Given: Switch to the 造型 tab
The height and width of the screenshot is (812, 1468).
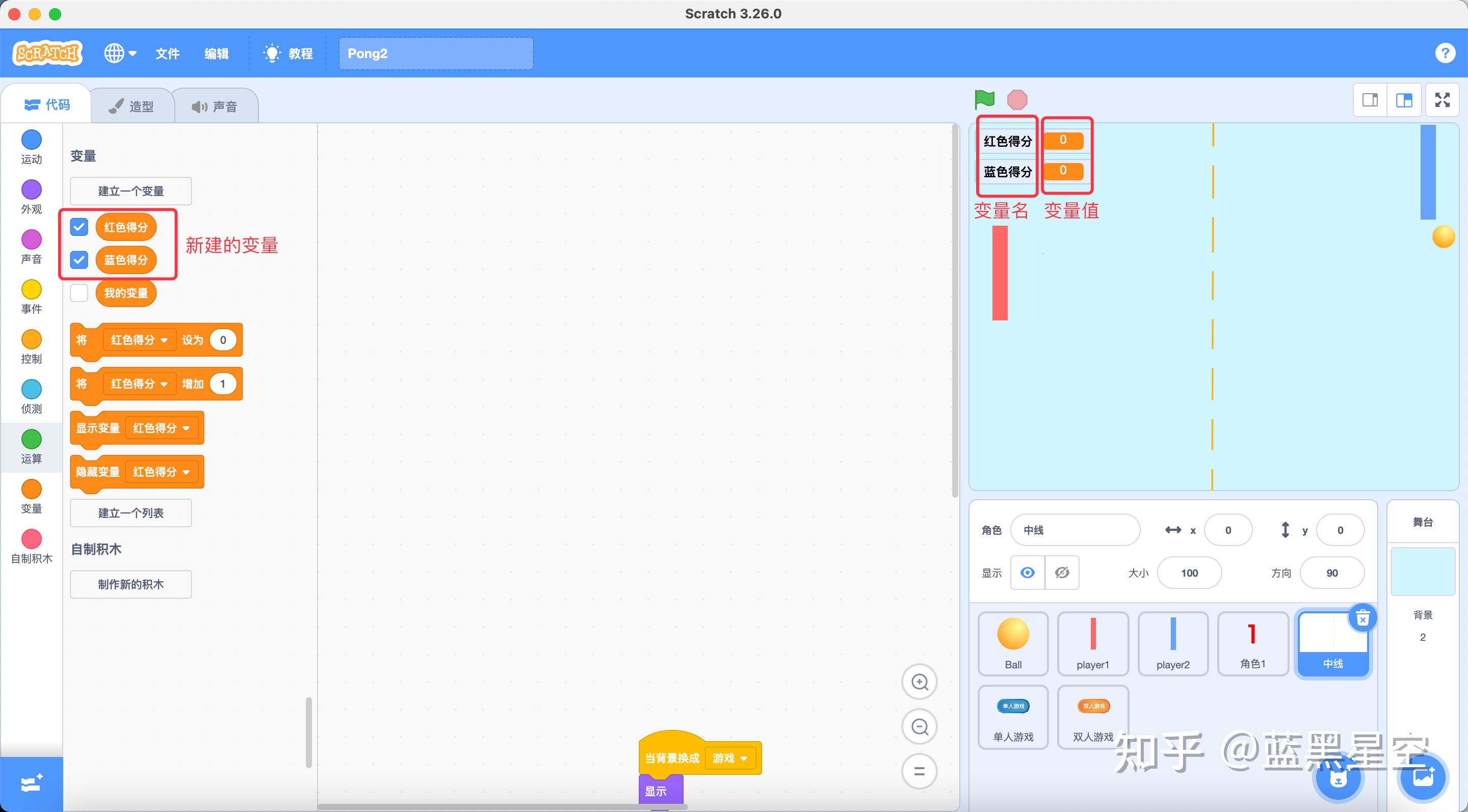Looking at the screenshot, I should click(132, 105).
